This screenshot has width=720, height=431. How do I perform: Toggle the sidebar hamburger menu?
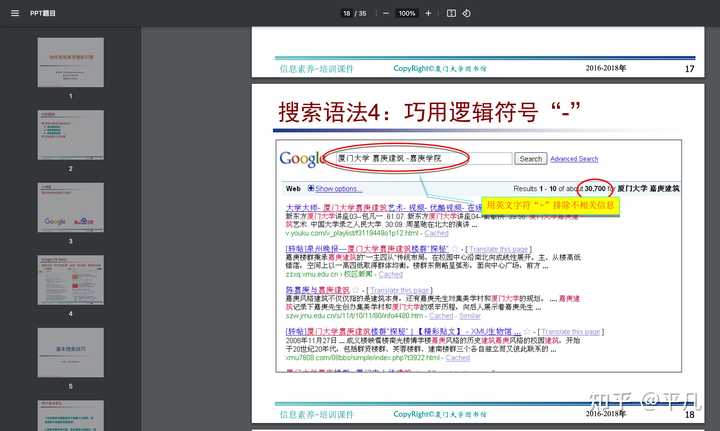[x=15, y=13]
